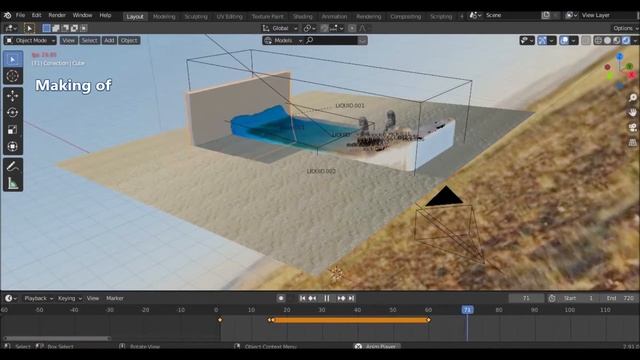
Task: Pause the animation playback
Action: (327, 298)
